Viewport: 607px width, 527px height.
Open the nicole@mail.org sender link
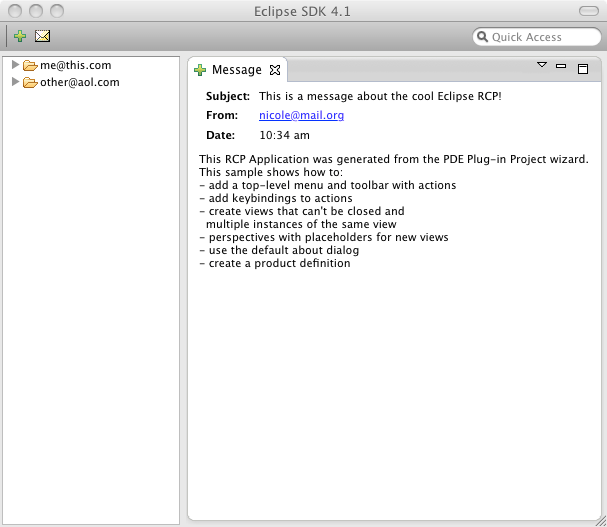(301, 116)
